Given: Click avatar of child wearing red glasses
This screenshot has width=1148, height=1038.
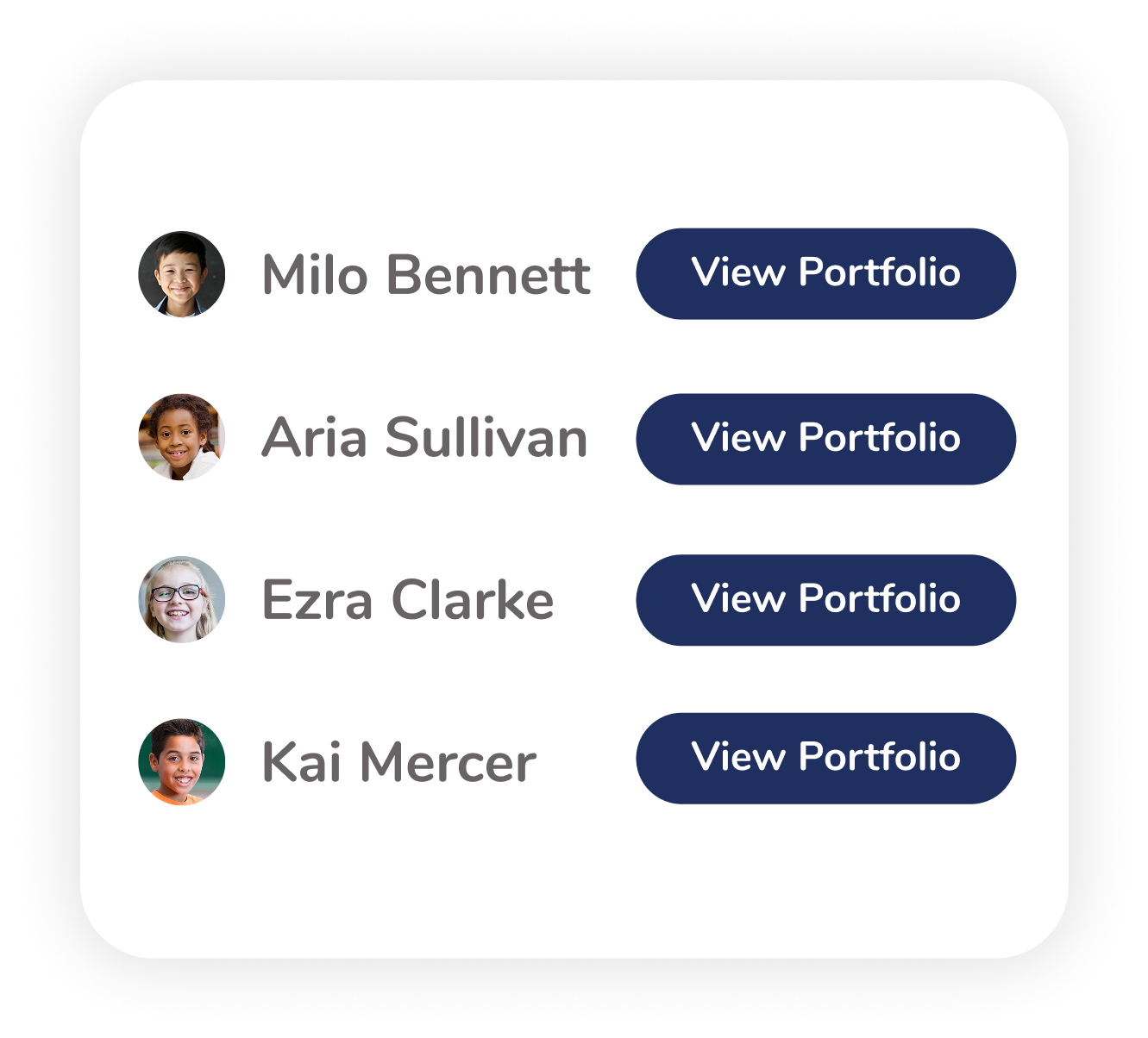Looking at the screenshot, I should pos(181,599).
